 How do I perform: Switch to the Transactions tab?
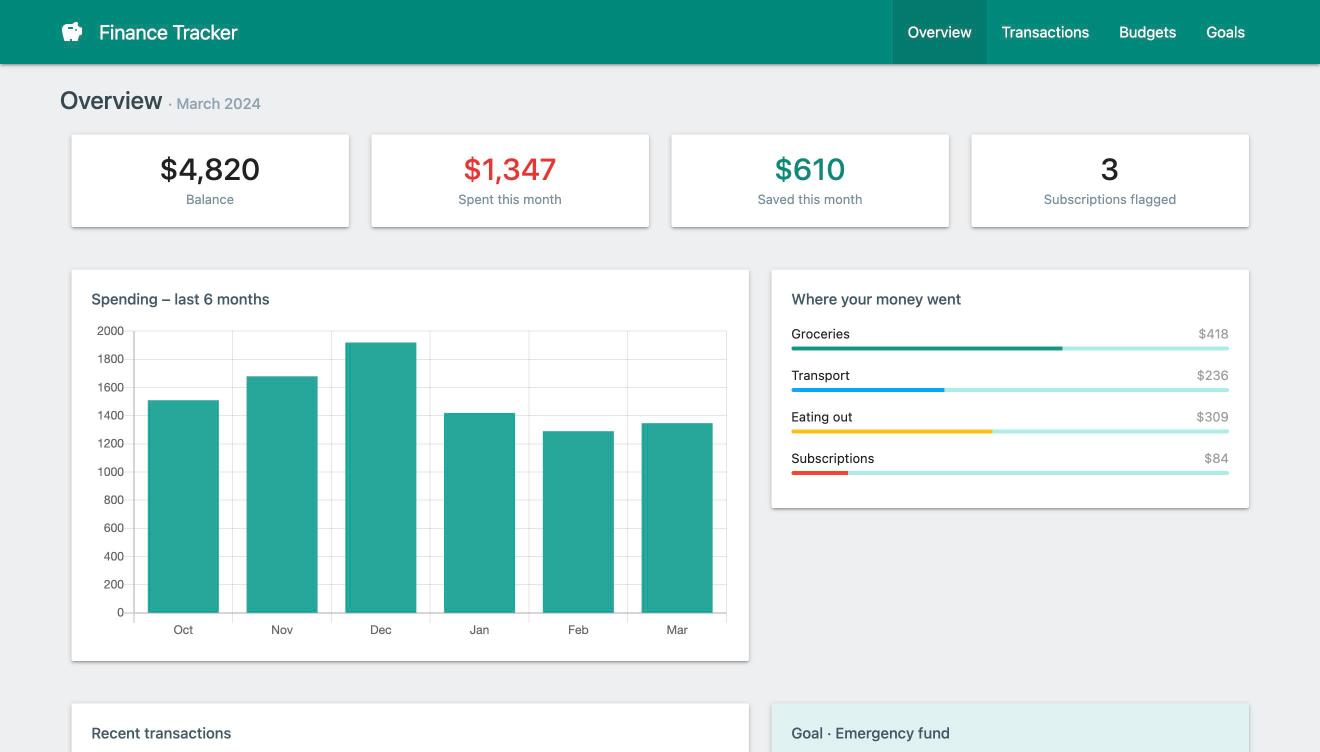(x=1045, y=32)
